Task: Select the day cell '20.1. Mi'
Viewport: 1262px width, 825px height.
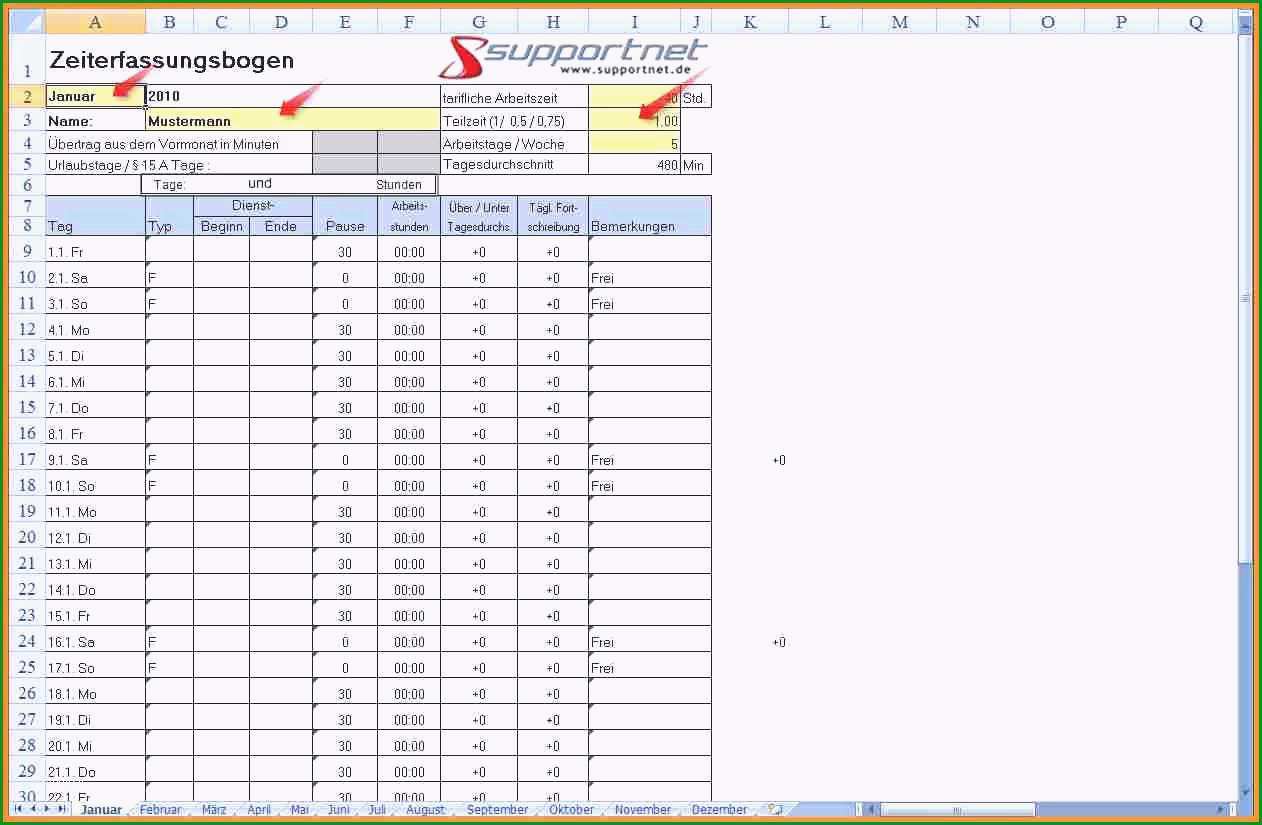Action: tap(95, 745)
